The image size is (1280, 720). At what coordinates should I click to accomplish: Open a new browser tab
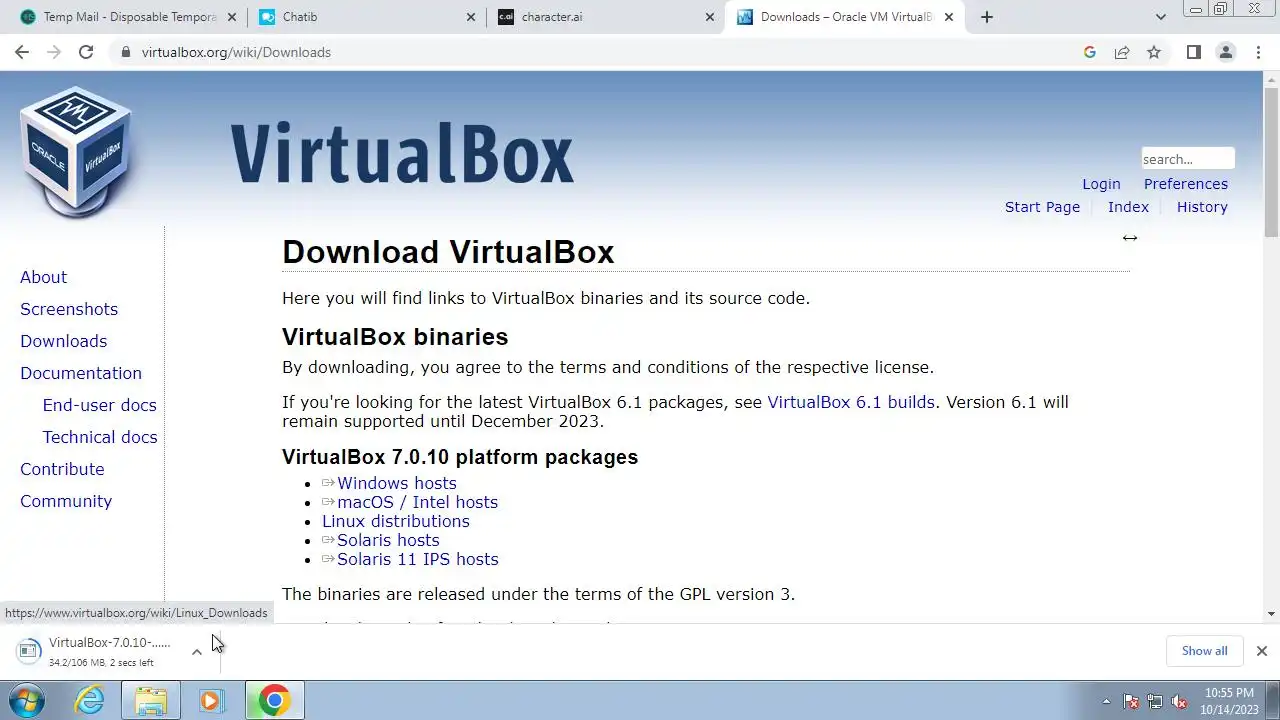[987, 17]
